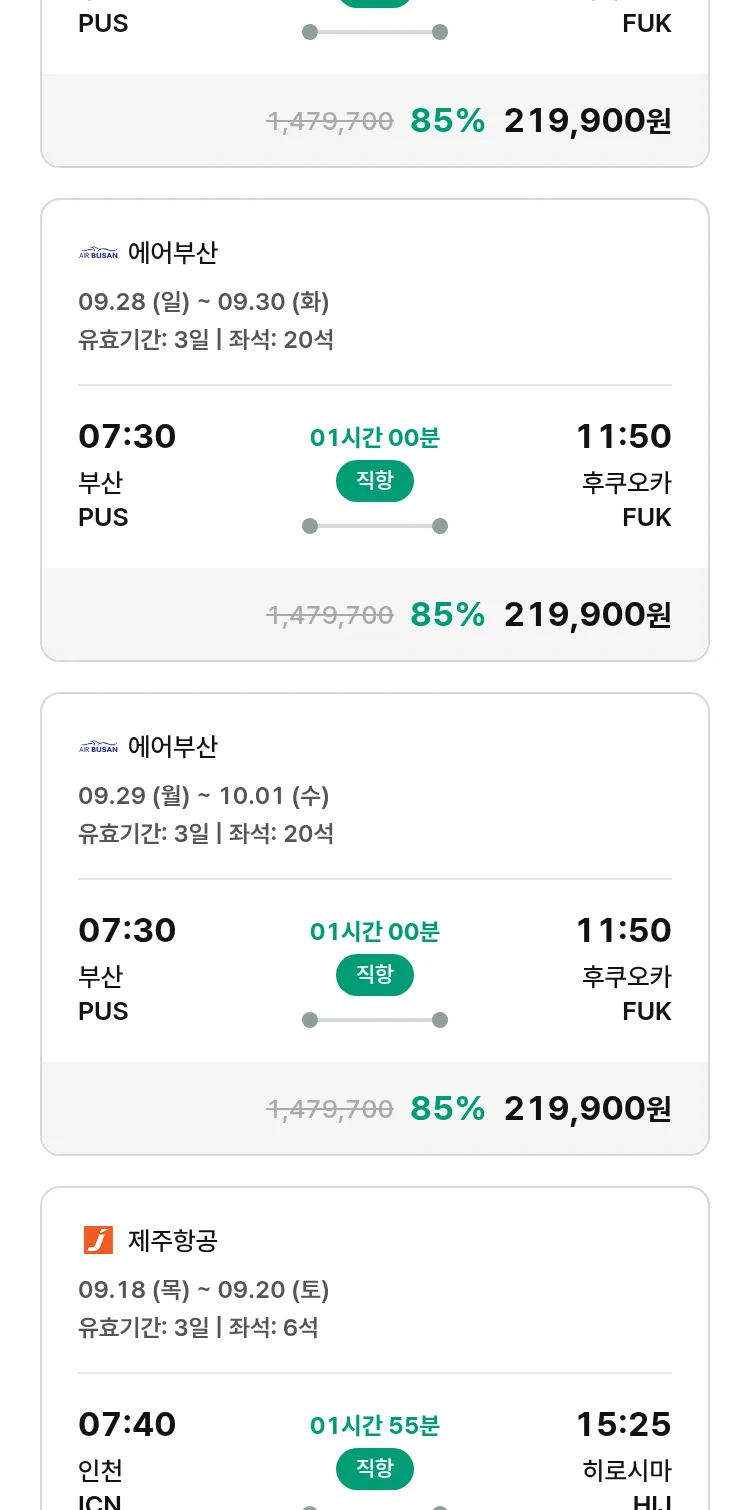Tap the 15:25 arrival time for Hiroshima
The width and height of the screenshot is (750, 1510).
(x=623, y=1424)
